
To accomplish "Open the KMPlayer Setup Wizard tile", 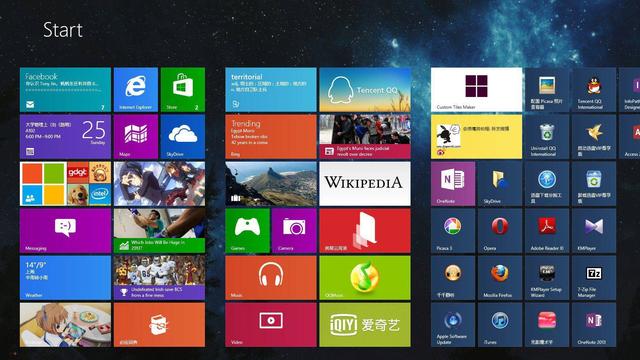I will pyautogui.click(x=547, y=278).
